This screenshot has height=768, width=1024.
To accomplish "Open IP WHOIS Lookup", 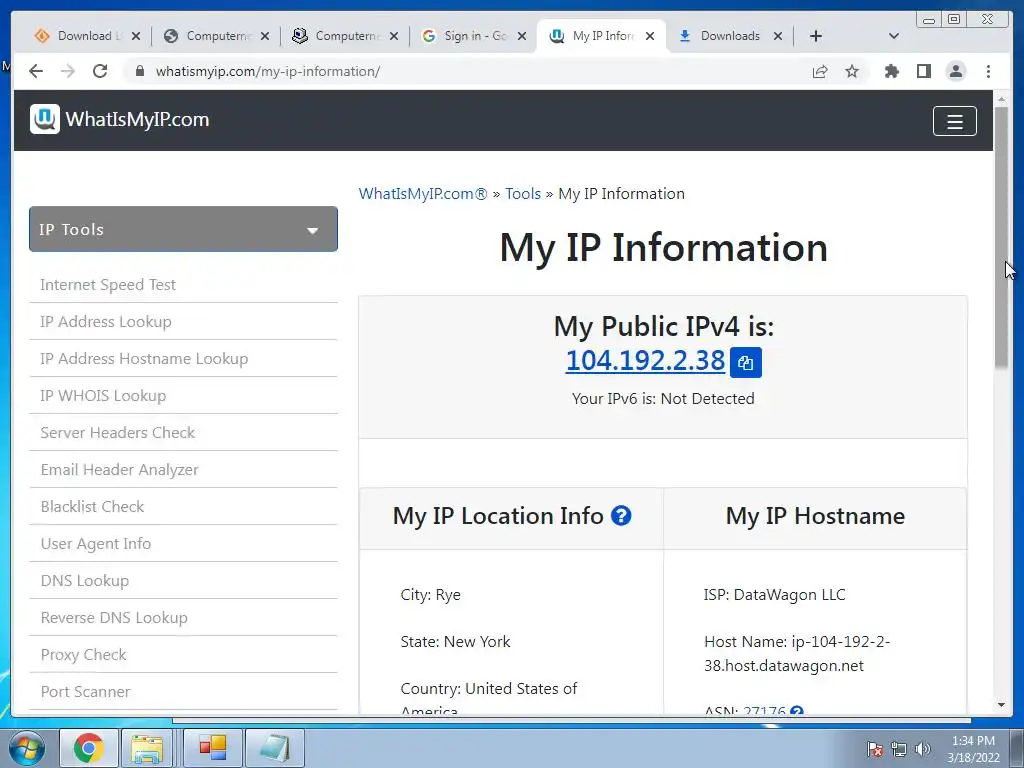I will pyautogui.click(x=103, y=396).
